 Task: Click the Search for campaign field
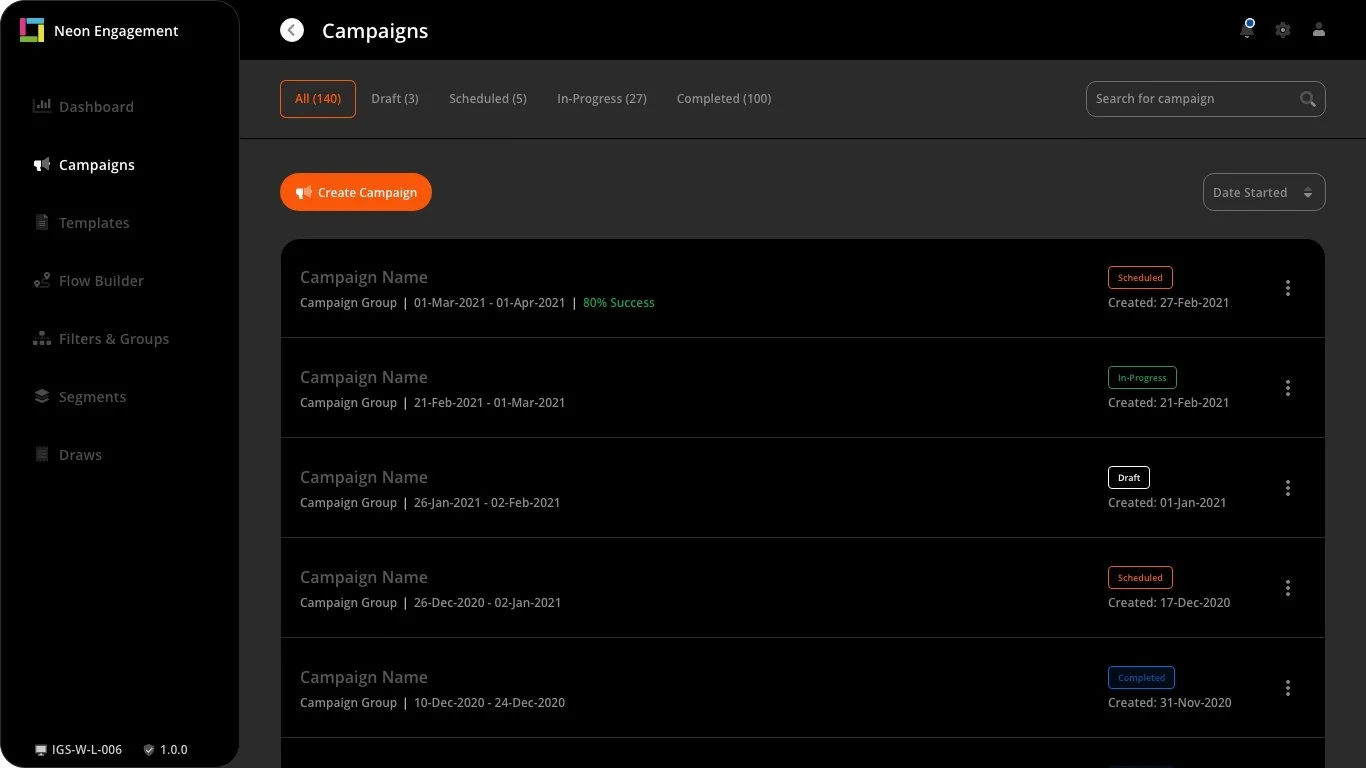pos(1205,99)
